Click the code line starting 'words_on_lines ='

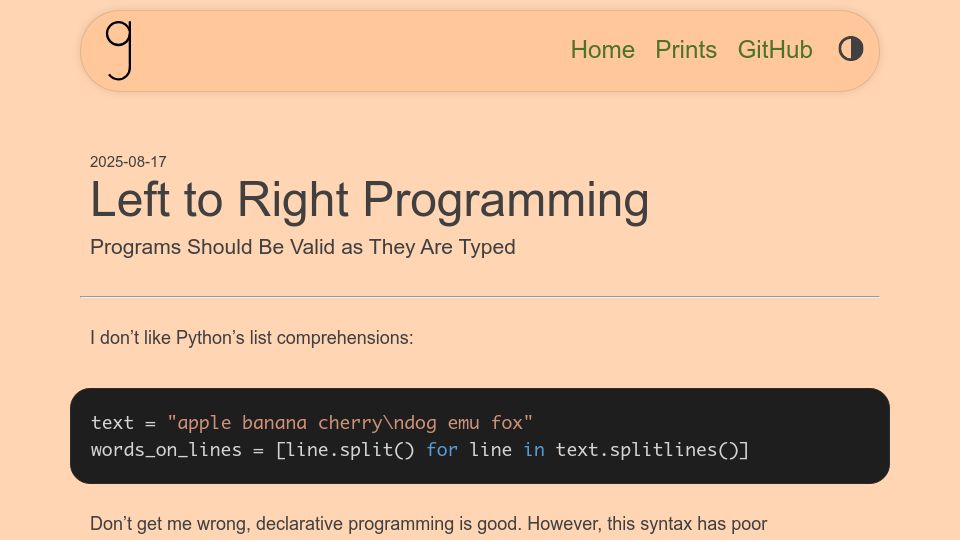[419, 450]
